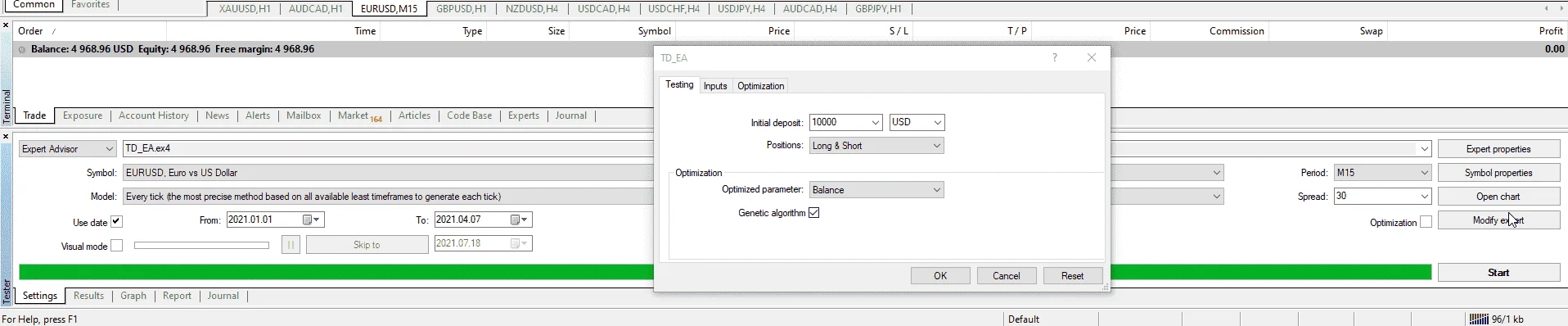The width and height of the screenshot is (1568, 326).
Task: Click the Start button in Tester
Action: point(1498,273)
